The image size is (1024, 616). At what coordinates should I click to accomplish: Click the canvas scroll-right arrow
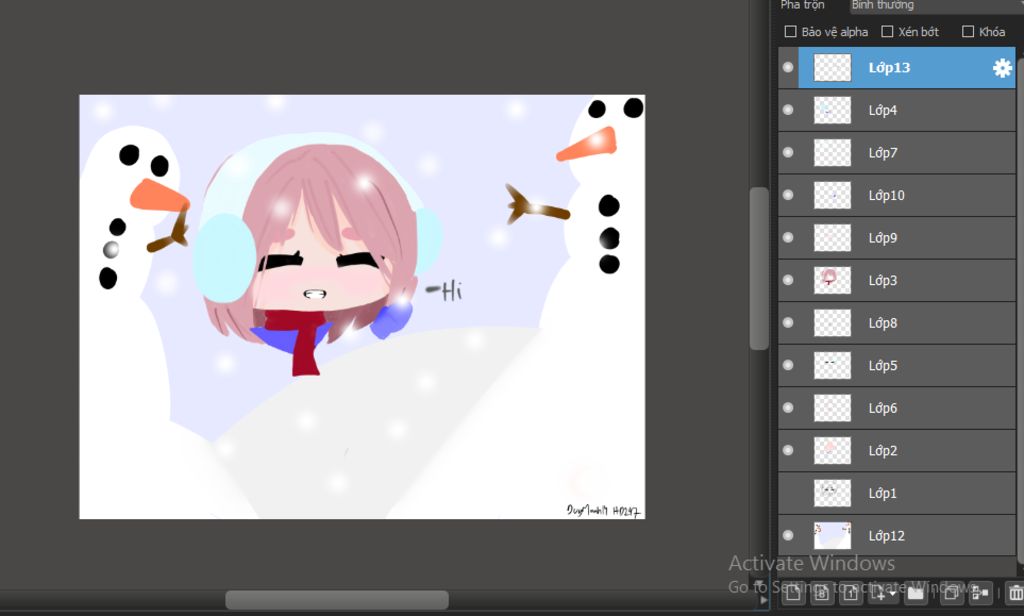[x=763, y=600]
